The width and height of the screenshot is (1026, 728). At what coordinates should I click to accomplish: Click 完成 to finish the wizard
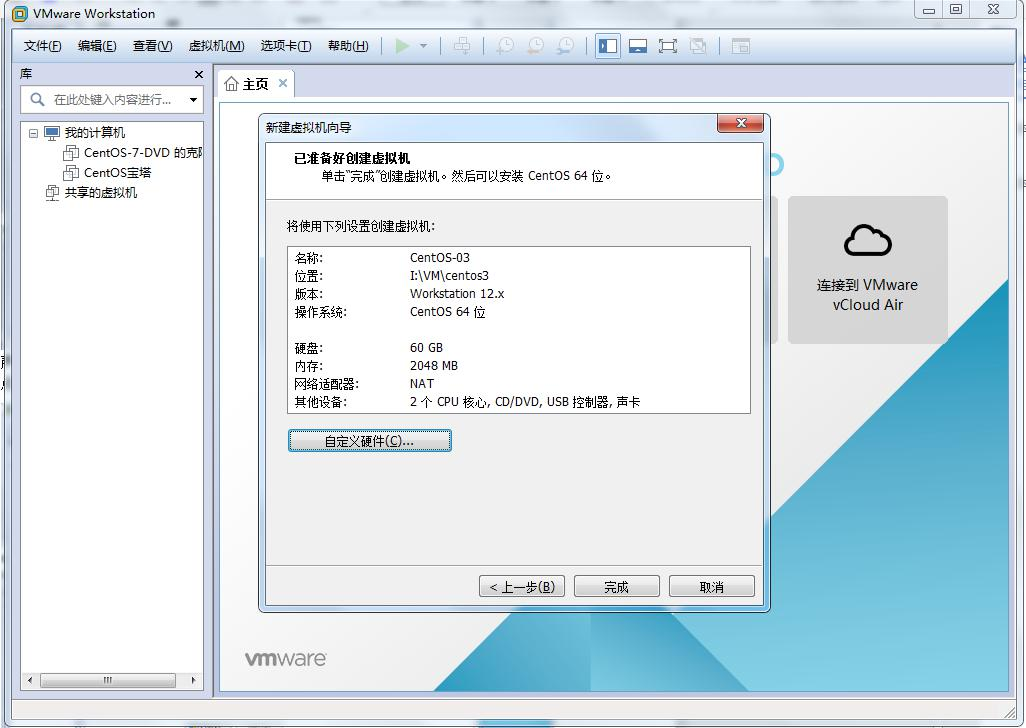[x=616, y=587]
